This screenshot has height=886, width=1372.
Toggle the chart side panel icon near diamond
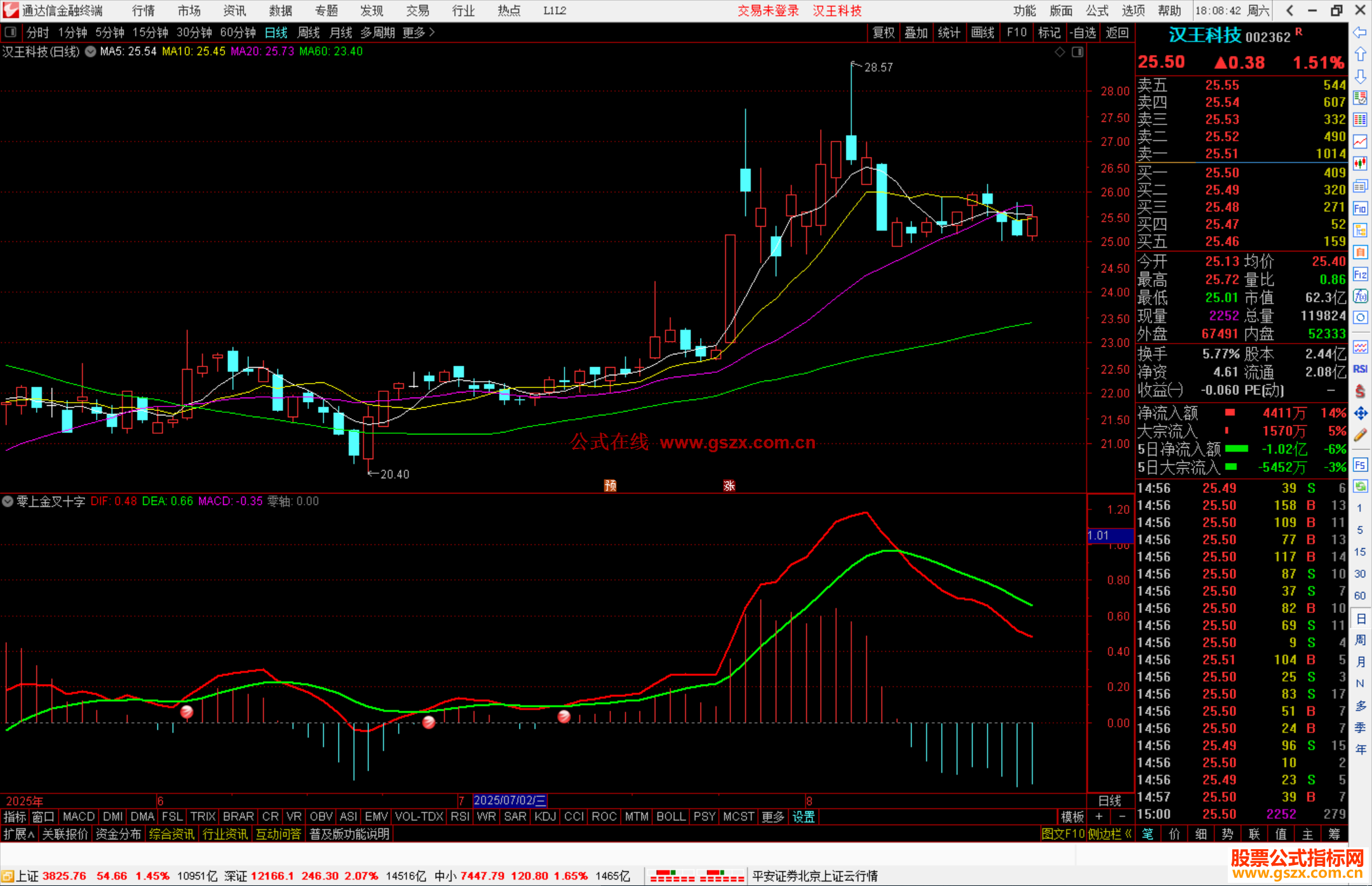tap(1077, 52)
